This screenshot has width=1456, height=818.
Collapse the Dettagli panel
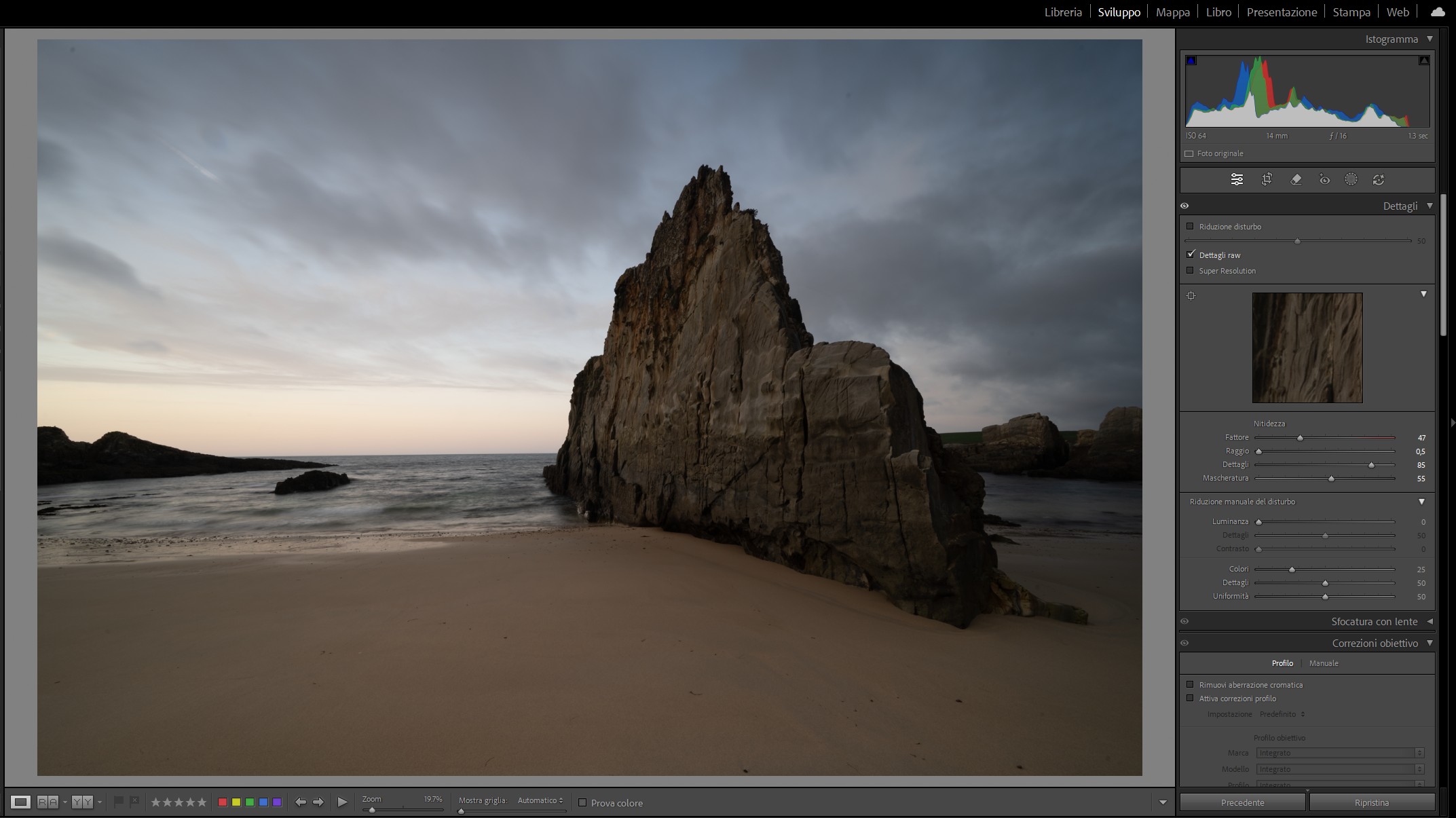click(1430, 206)
